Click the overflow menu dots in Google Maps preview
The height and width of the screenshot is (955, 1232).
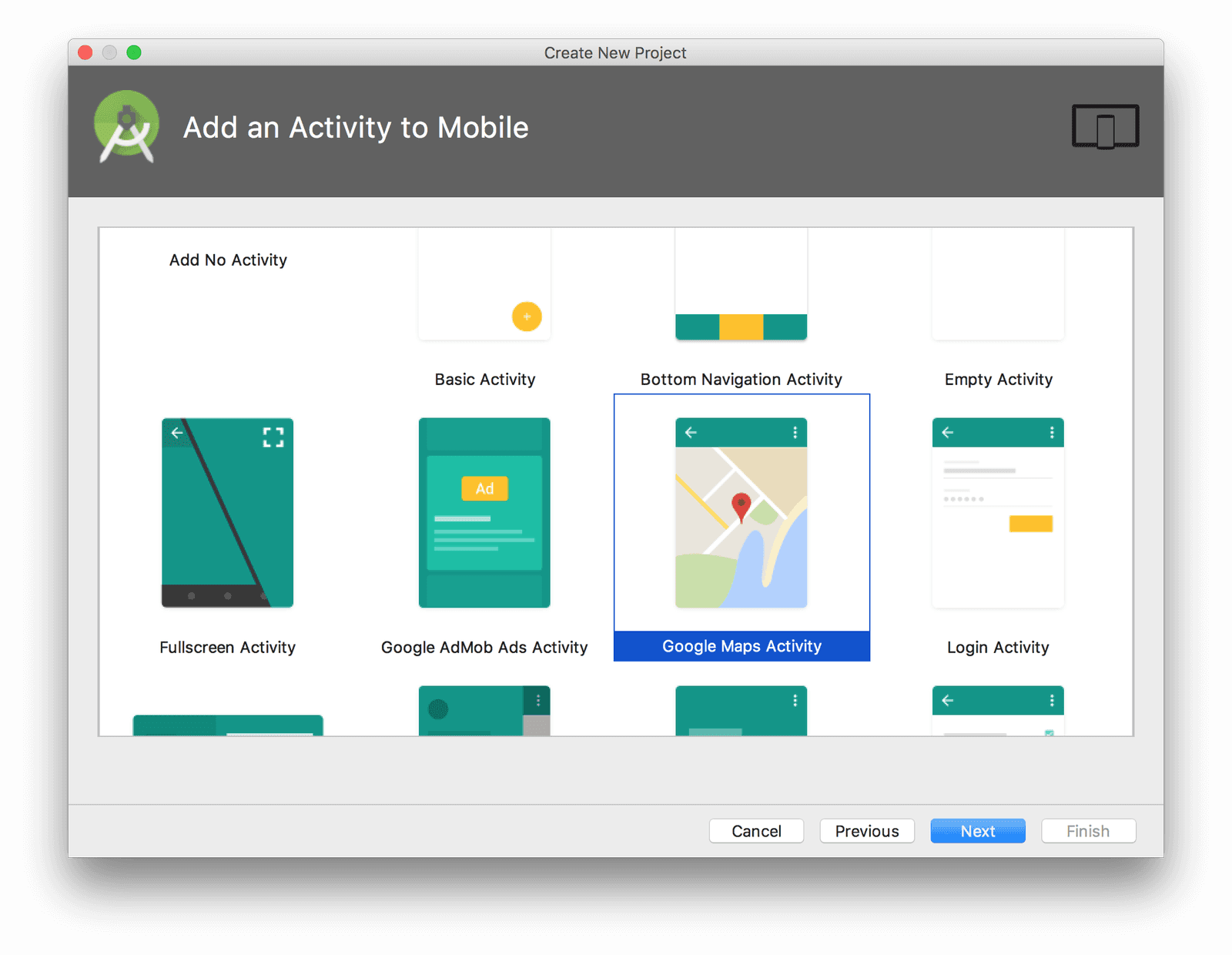[794, 432]
